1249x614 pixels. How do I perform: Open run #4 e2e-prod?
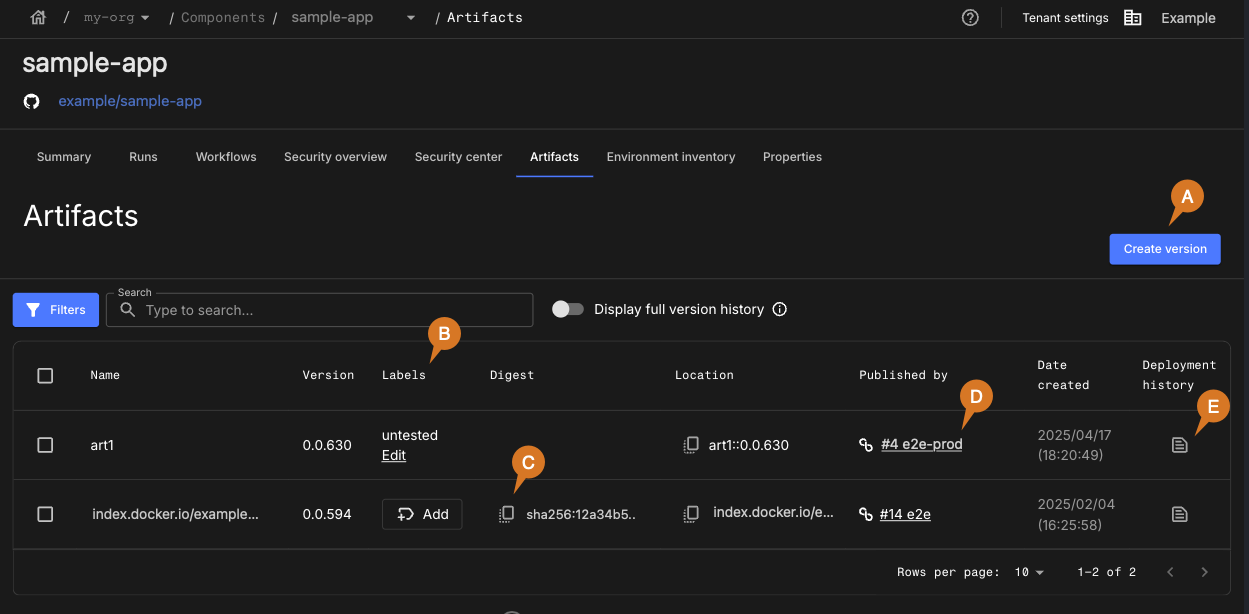[x=921, y=445]
